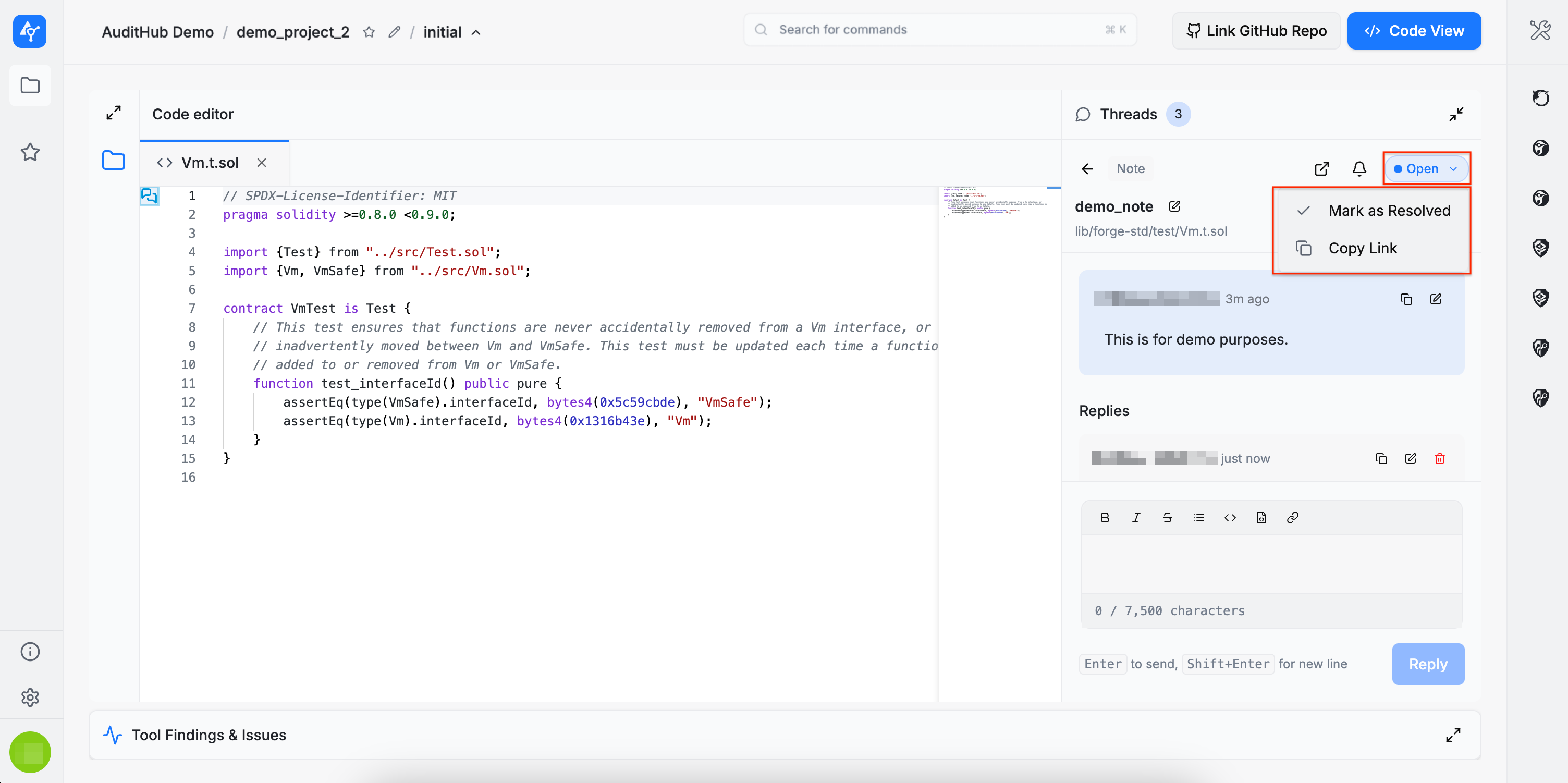Choose Copy Link from dropdown menu
The height and width of the screenshot is (783, 1568).
1362,249
